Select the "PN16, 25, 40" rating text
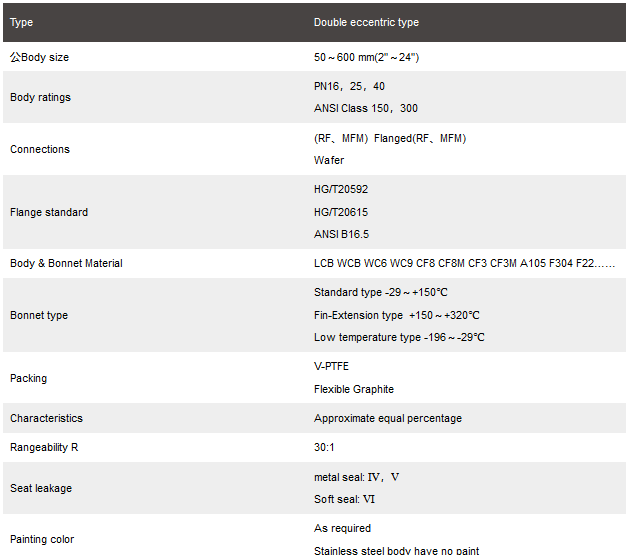This screenshot has height=555, width=626. click(x=349, y=86)
